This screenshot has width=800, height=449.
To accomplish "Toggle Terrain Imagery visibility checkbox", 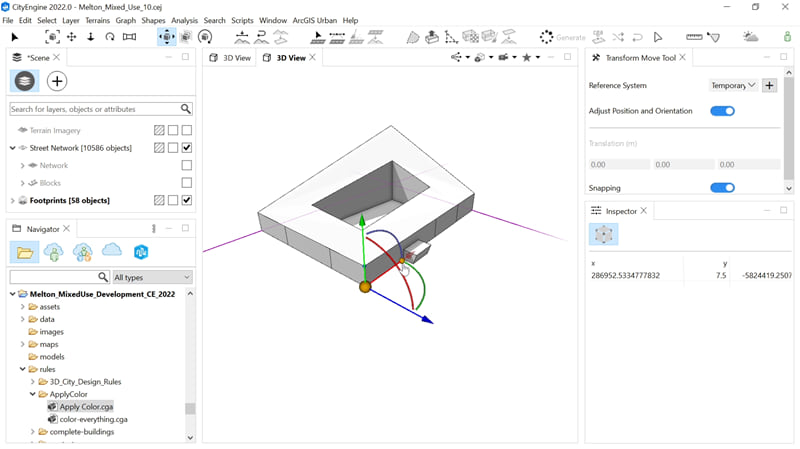I will [x=187, y=131].
